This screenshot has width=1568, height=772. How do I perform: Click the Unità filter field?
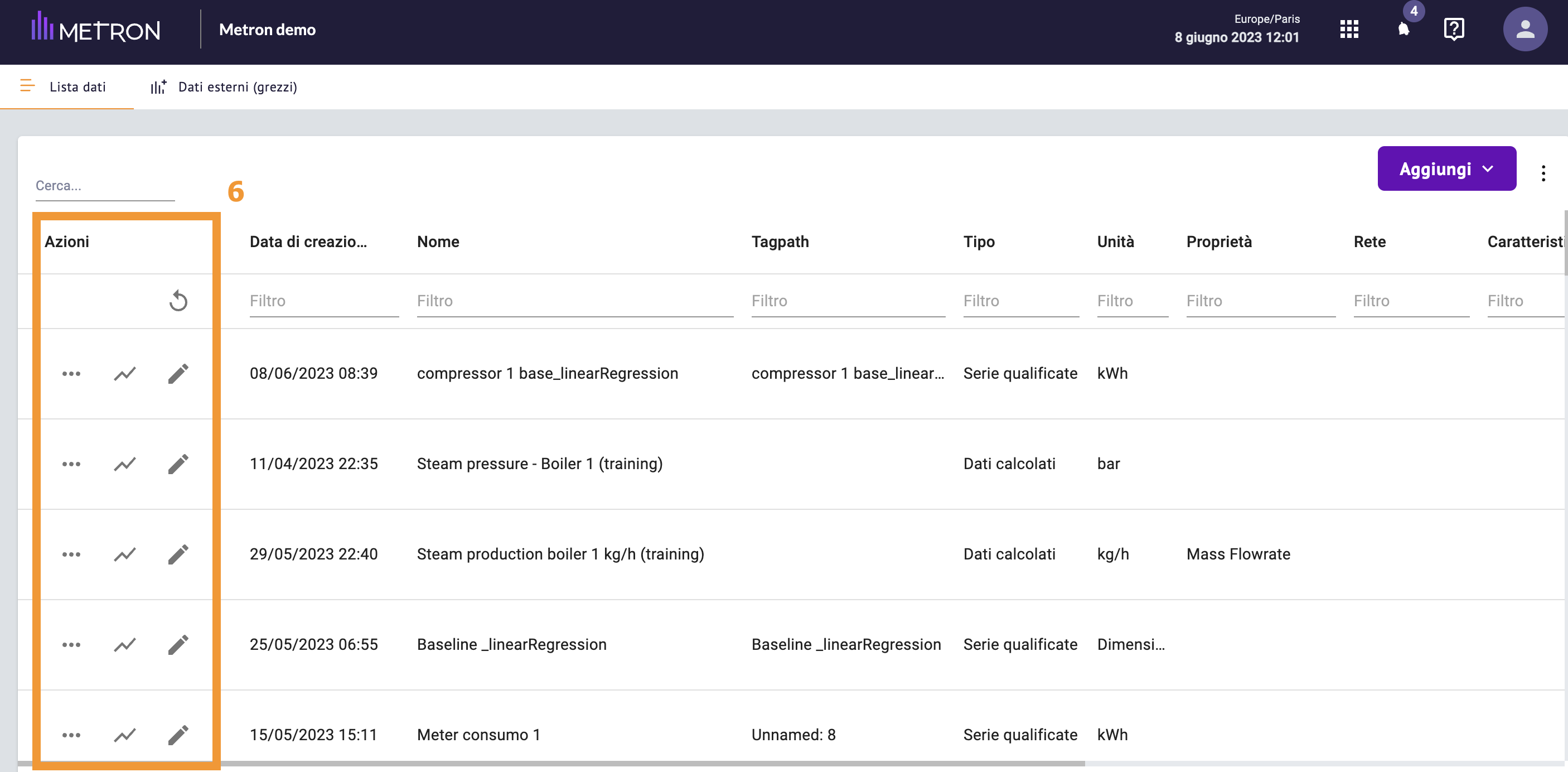click(1132, 301)
